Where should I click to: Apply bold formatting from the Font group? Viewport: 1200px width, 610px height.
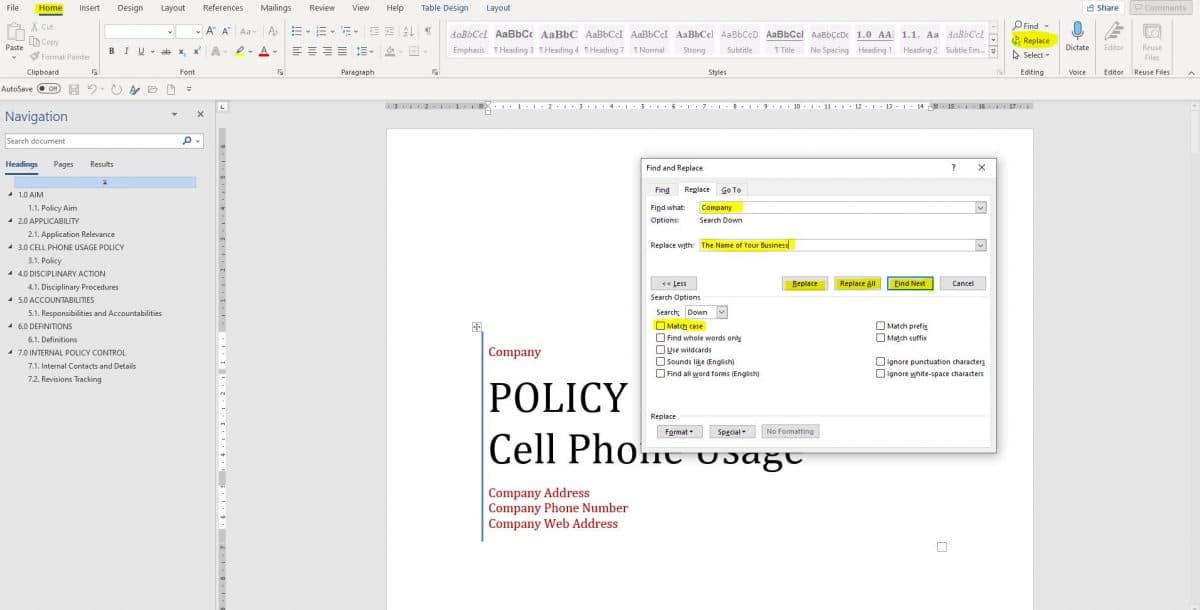coord(110,51)
